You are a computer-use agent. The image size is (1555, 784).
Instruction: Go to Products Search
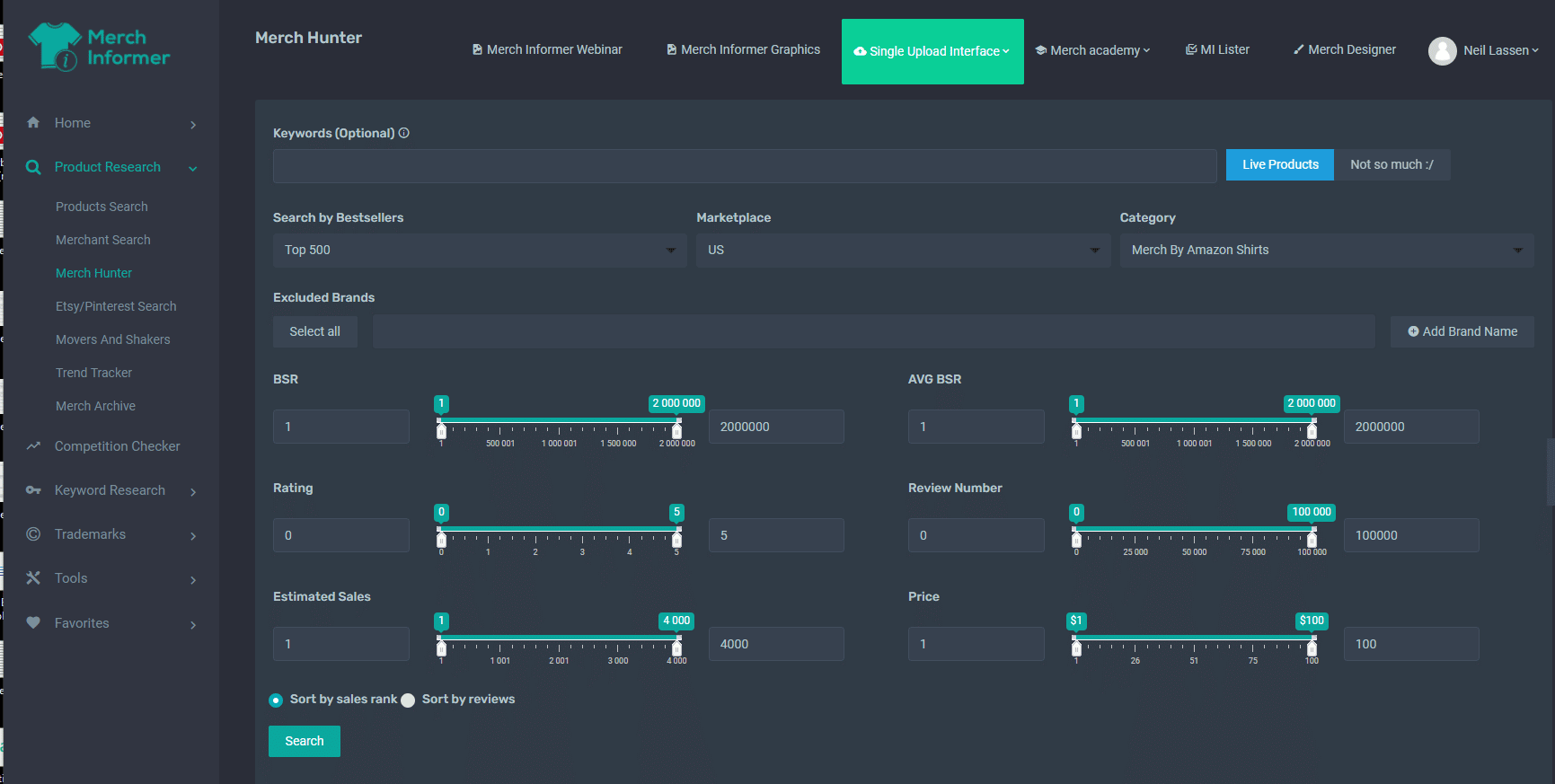pos(102,207)
